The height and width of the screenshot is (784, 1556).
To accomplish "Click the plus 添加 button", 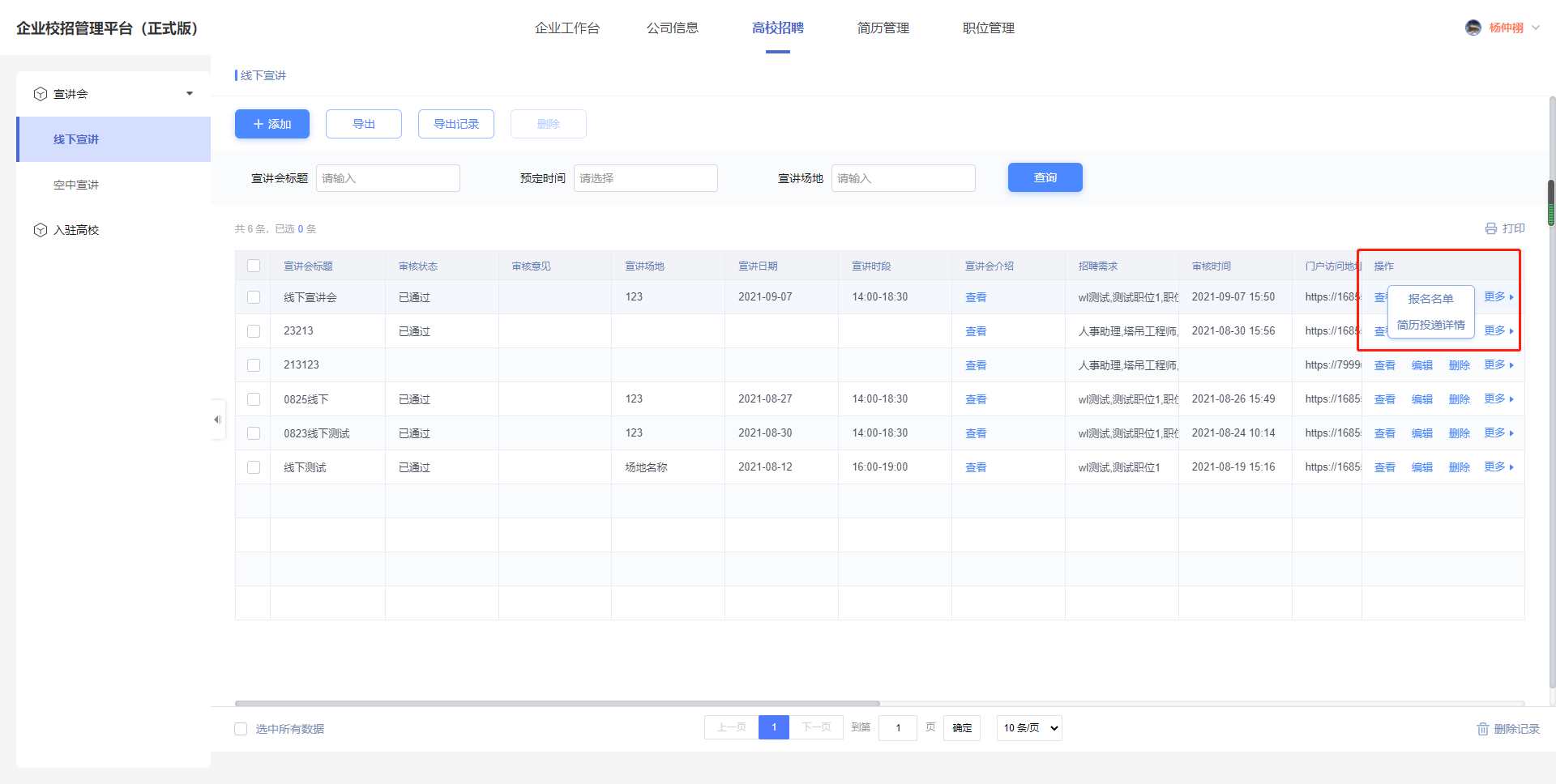I will click(272, 124).
